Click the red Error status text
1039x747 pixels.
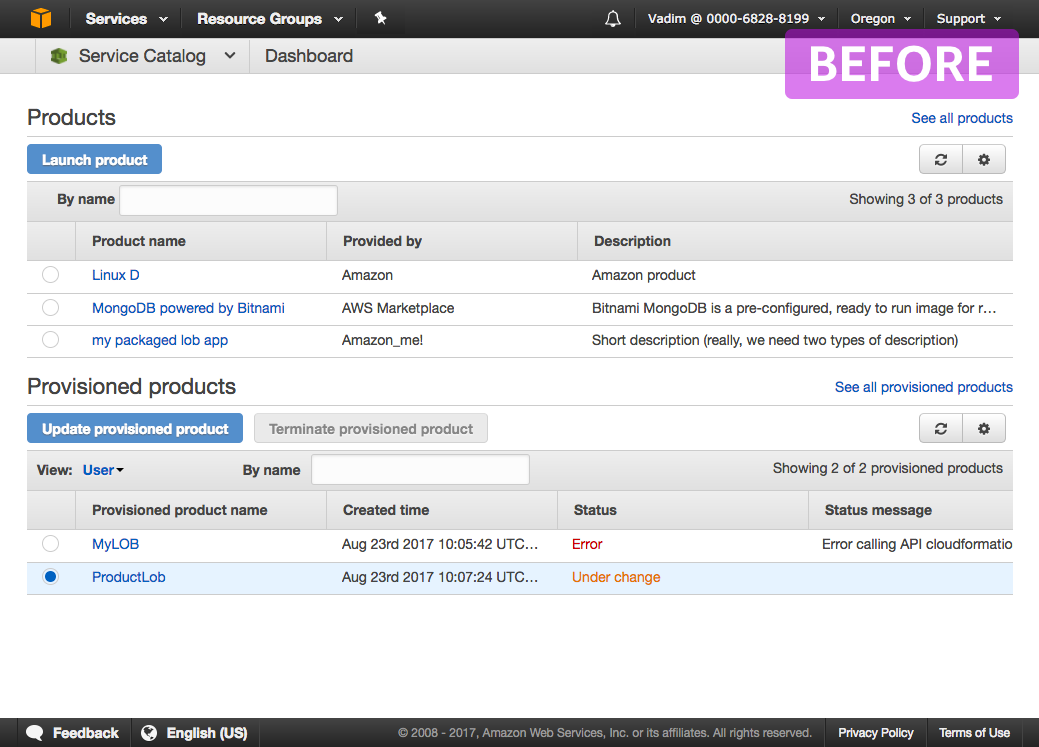(x=587, y=544)
